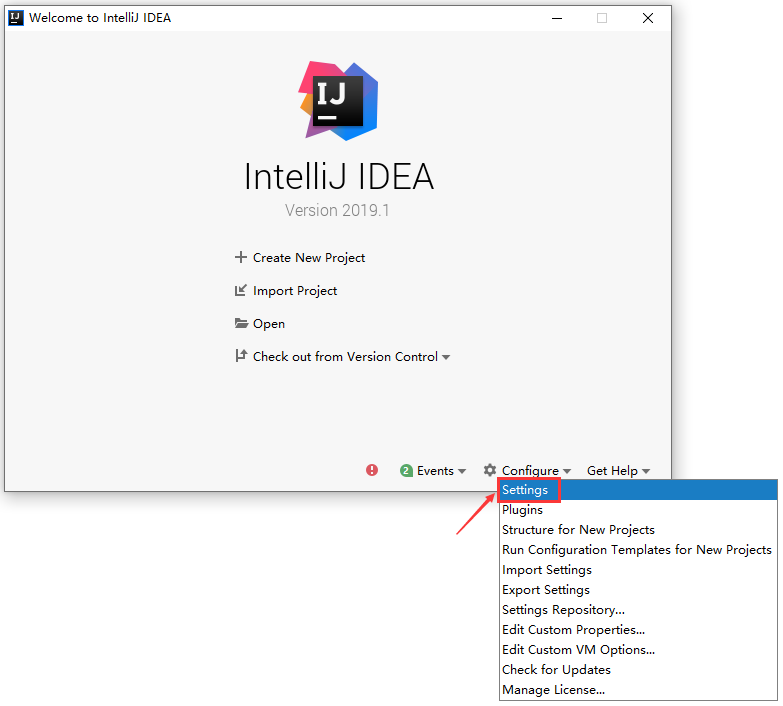Open the Get Help dropdown
783x706 pixels.
pyautogui.click(x=620, y=472)
